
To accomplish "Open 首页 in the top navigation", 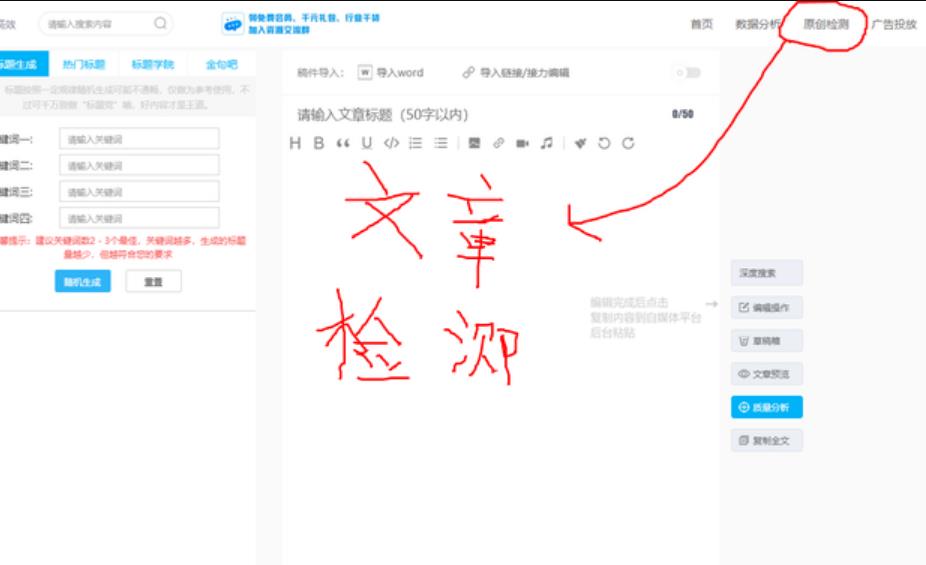I will tap(702, 24).
